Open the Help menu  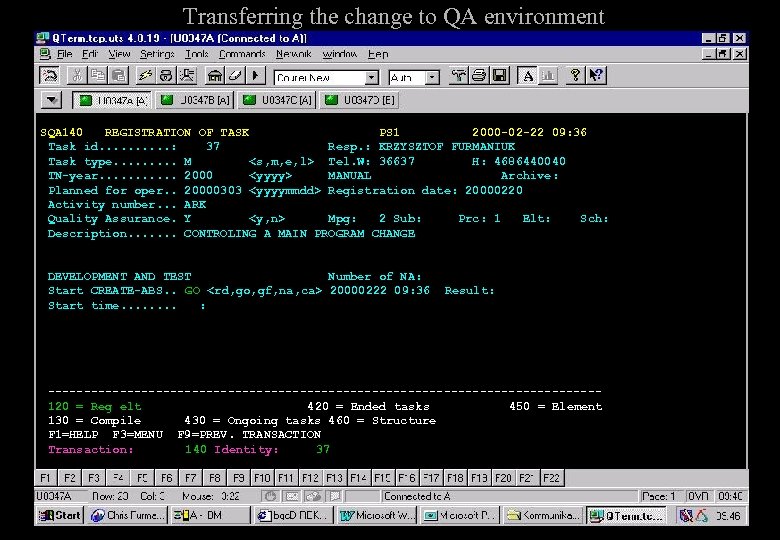(x=378, y=54)
